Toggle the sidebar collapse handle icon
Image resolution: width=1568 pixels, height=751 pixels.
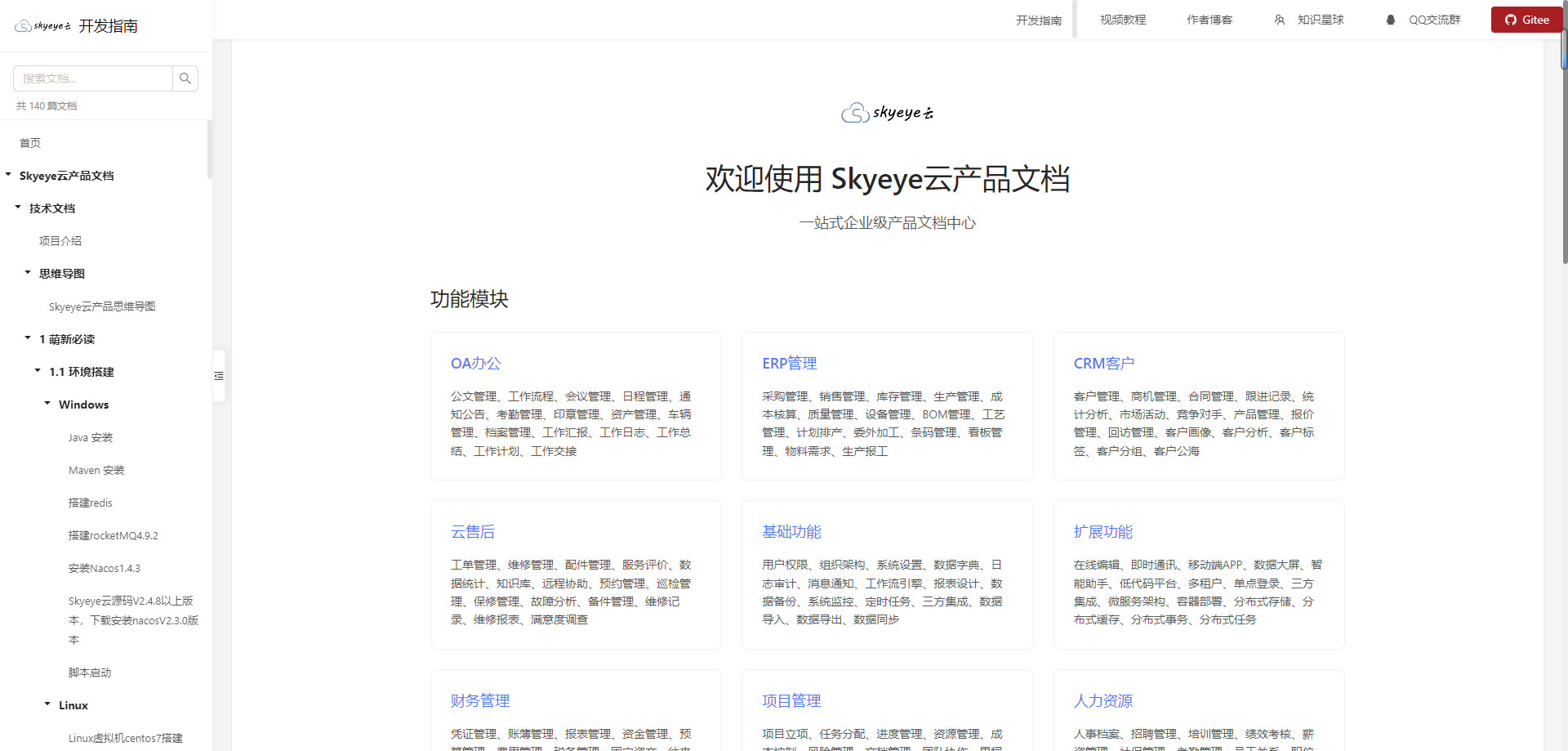[219, 376]
